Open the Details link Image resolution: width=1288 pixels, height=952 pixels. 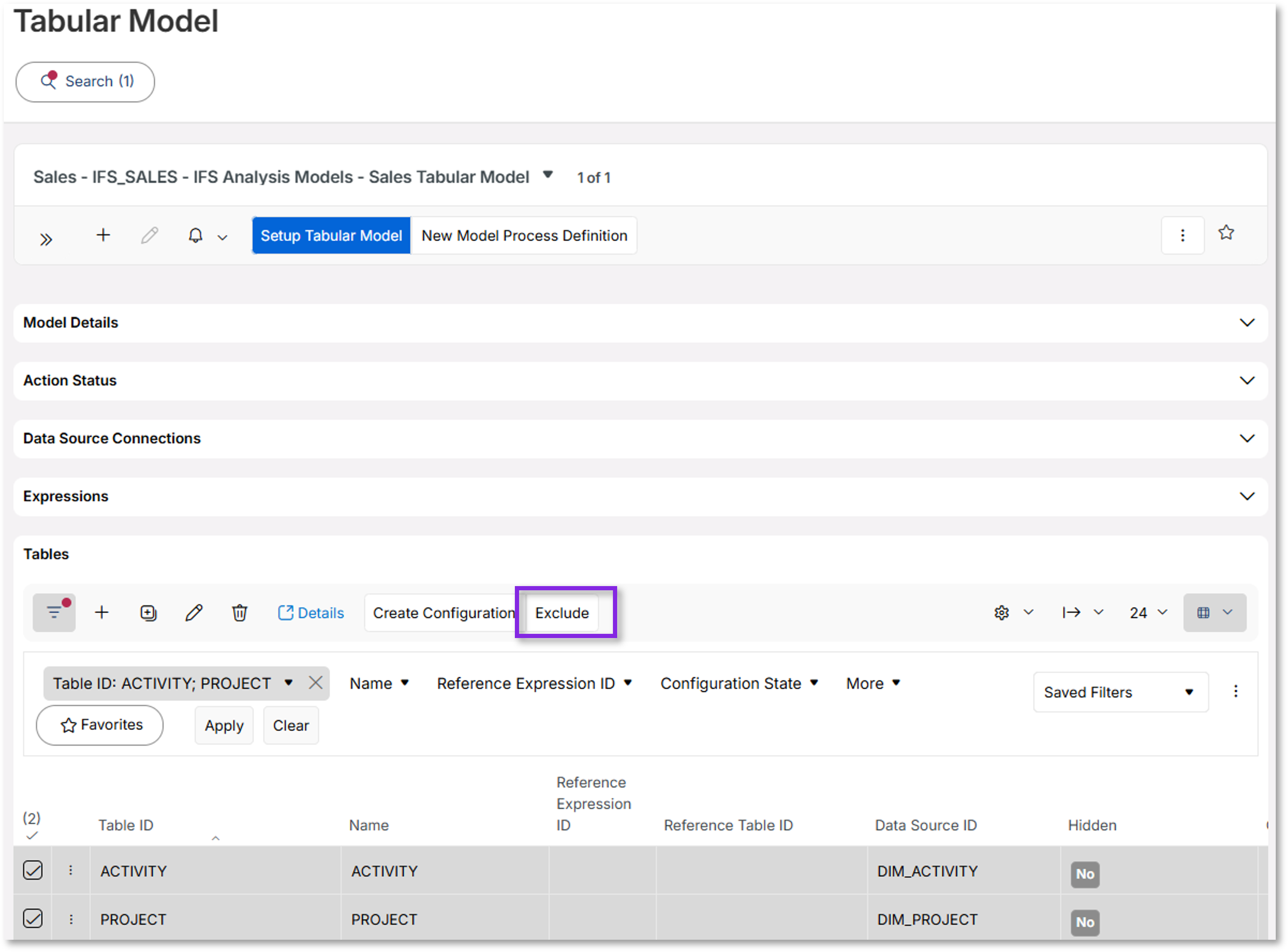311,613
